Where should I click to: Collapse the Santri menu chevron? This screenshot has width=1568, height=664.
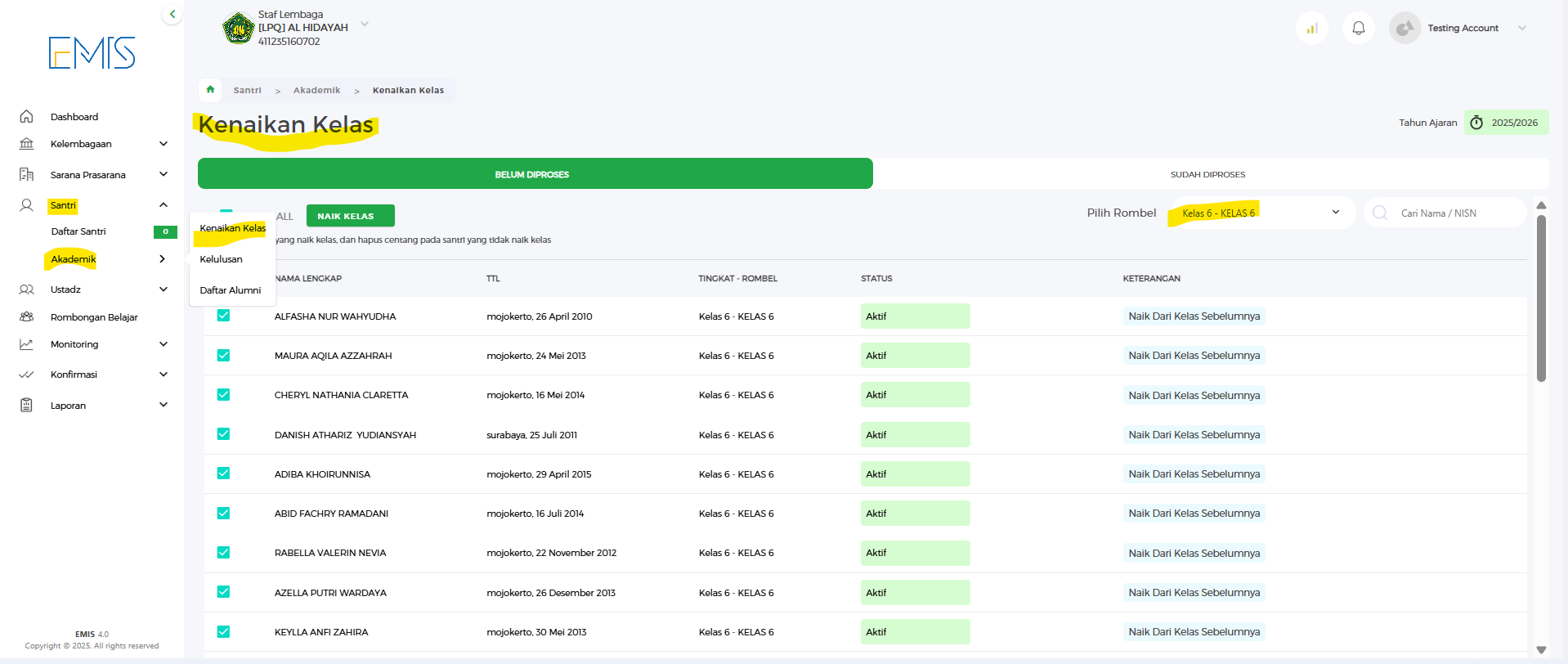pos(164,205)
